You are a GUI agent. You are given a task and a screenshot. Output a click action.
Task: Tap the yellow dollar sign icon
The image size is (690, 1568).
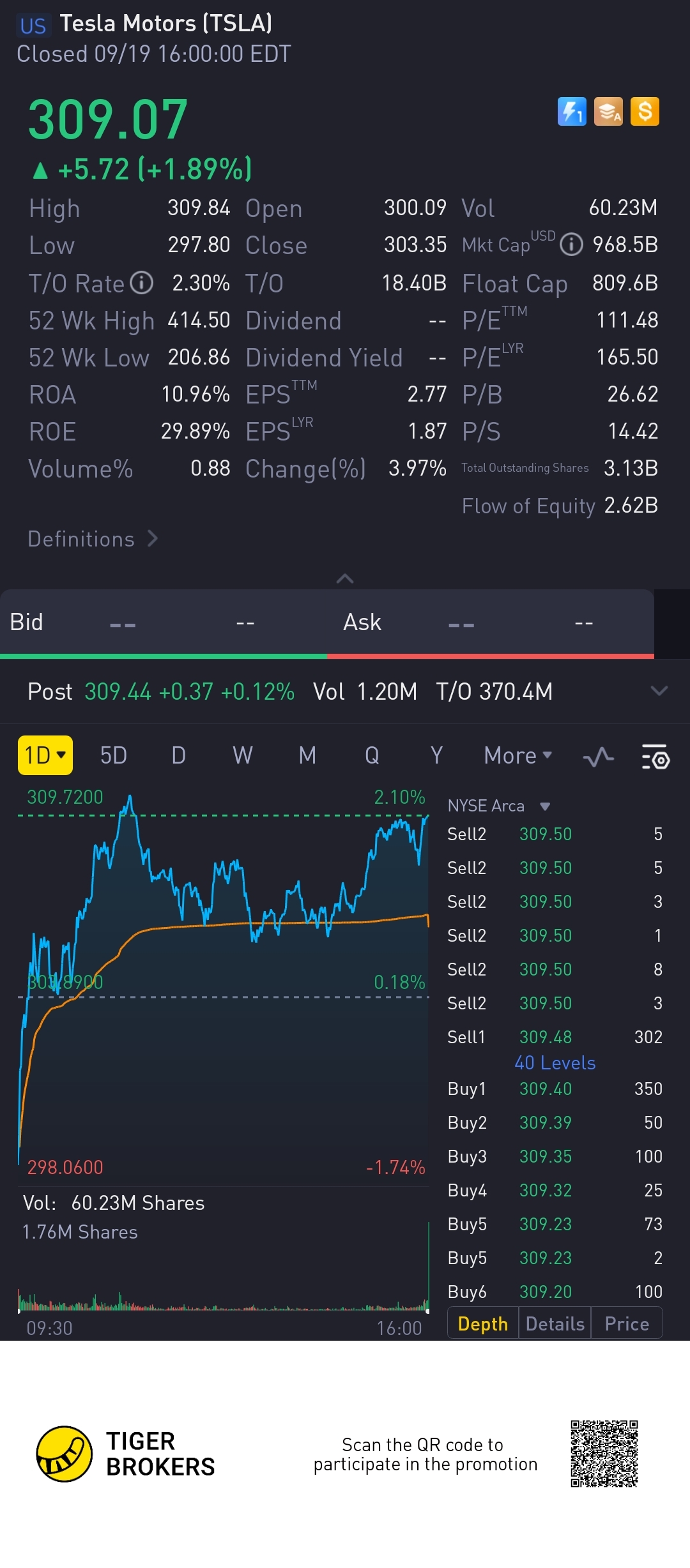(645, 112)
